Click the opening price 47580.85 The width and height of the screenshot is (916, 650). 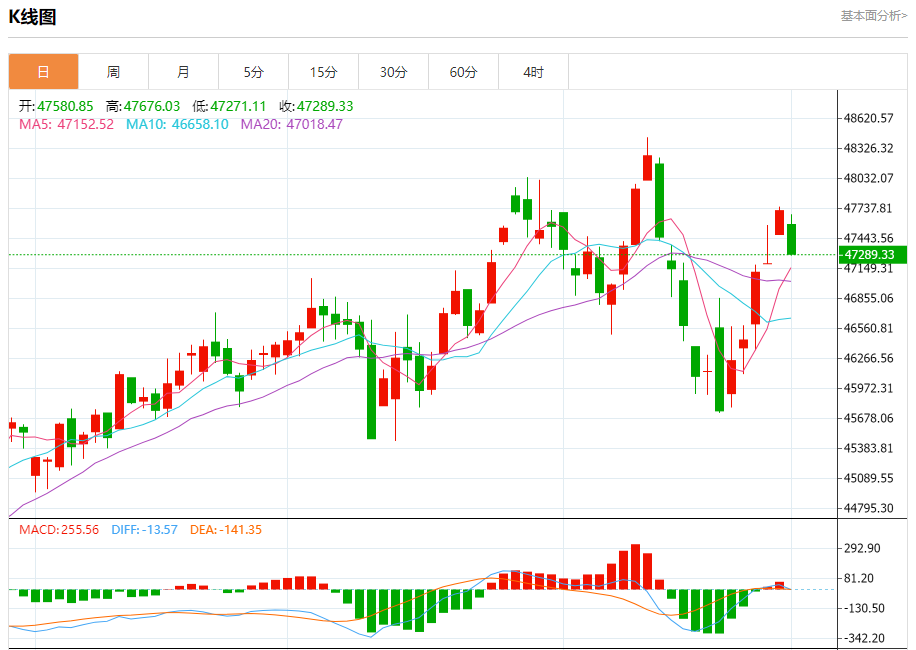(65, 106)
